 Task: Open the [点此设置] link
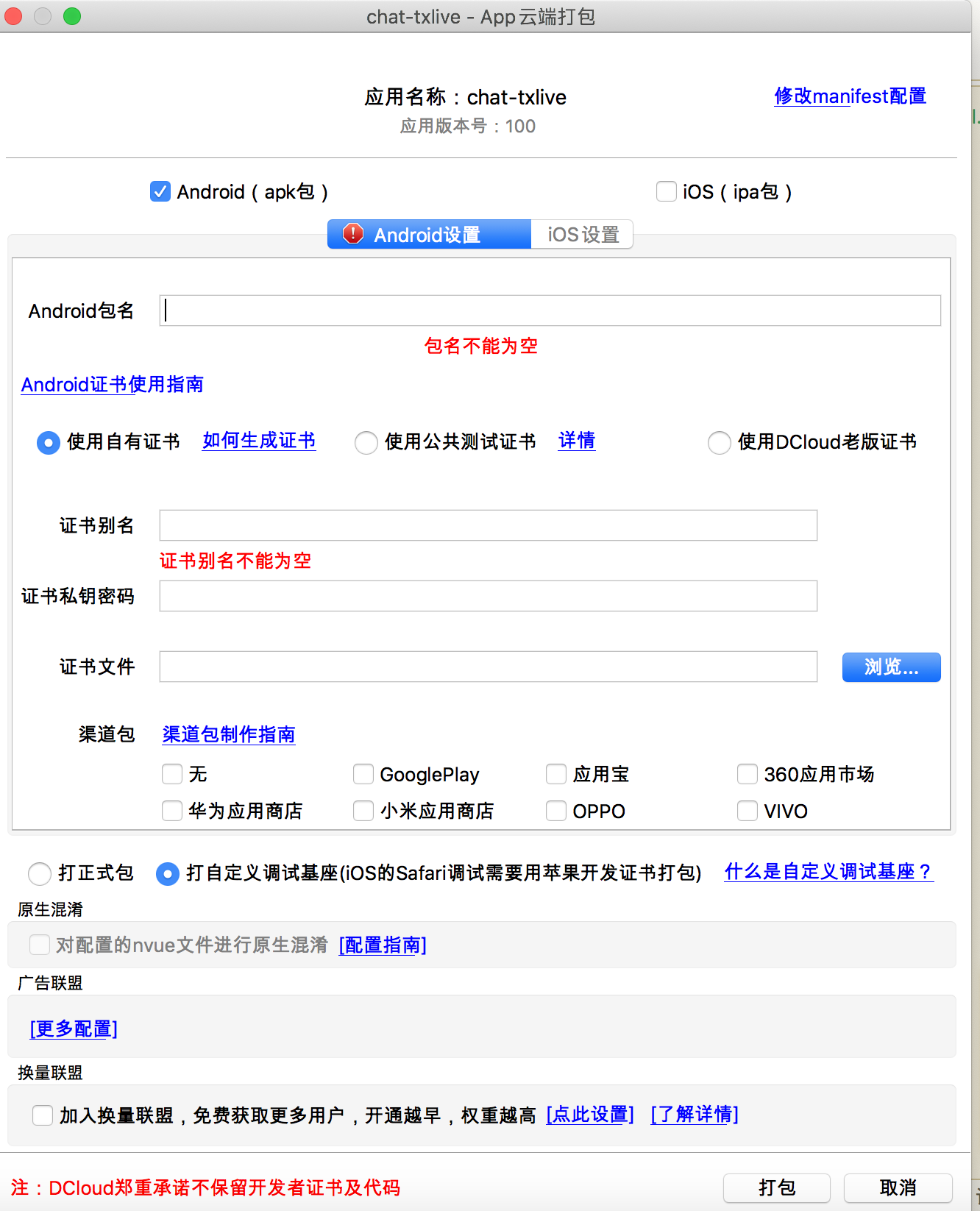coord(590,1115)
